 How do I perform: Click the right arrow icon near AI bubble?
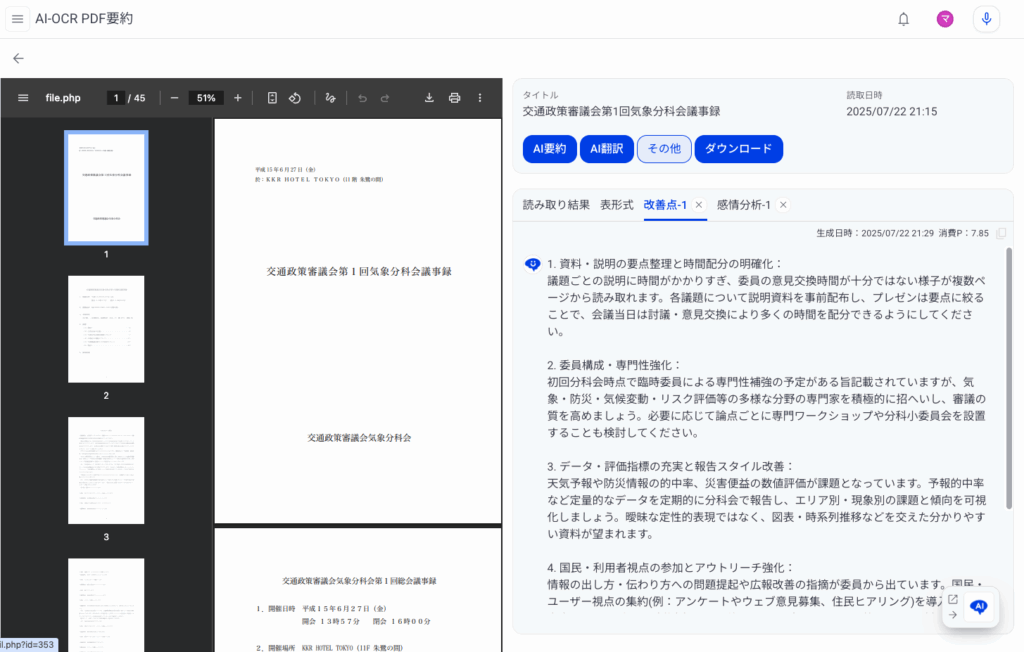click(x=953, y=615)
